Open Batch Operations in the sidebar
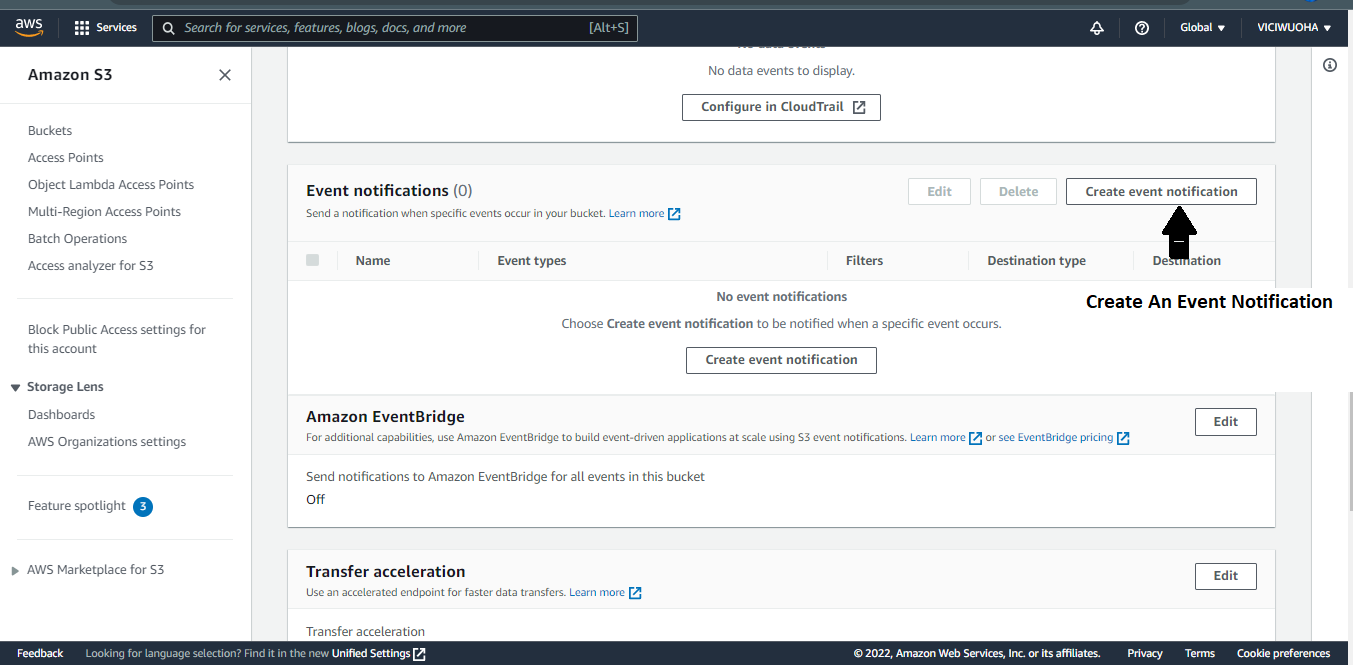This screenshot has width=1353, height=665. [77, 239]
